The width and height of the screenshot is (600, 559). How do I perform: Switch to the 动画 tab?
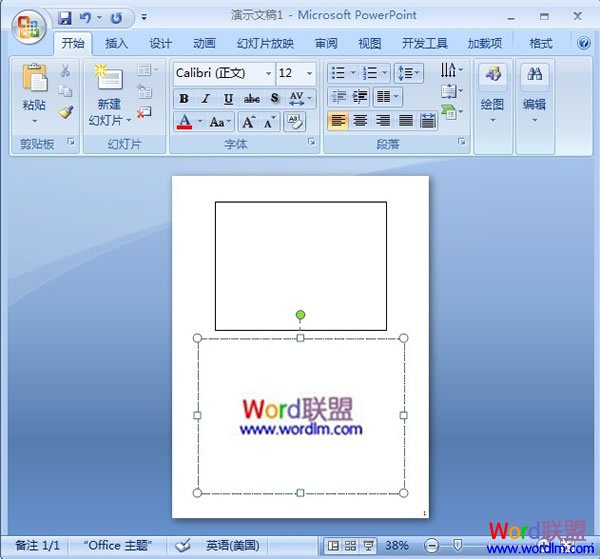[x=204, y=44]
